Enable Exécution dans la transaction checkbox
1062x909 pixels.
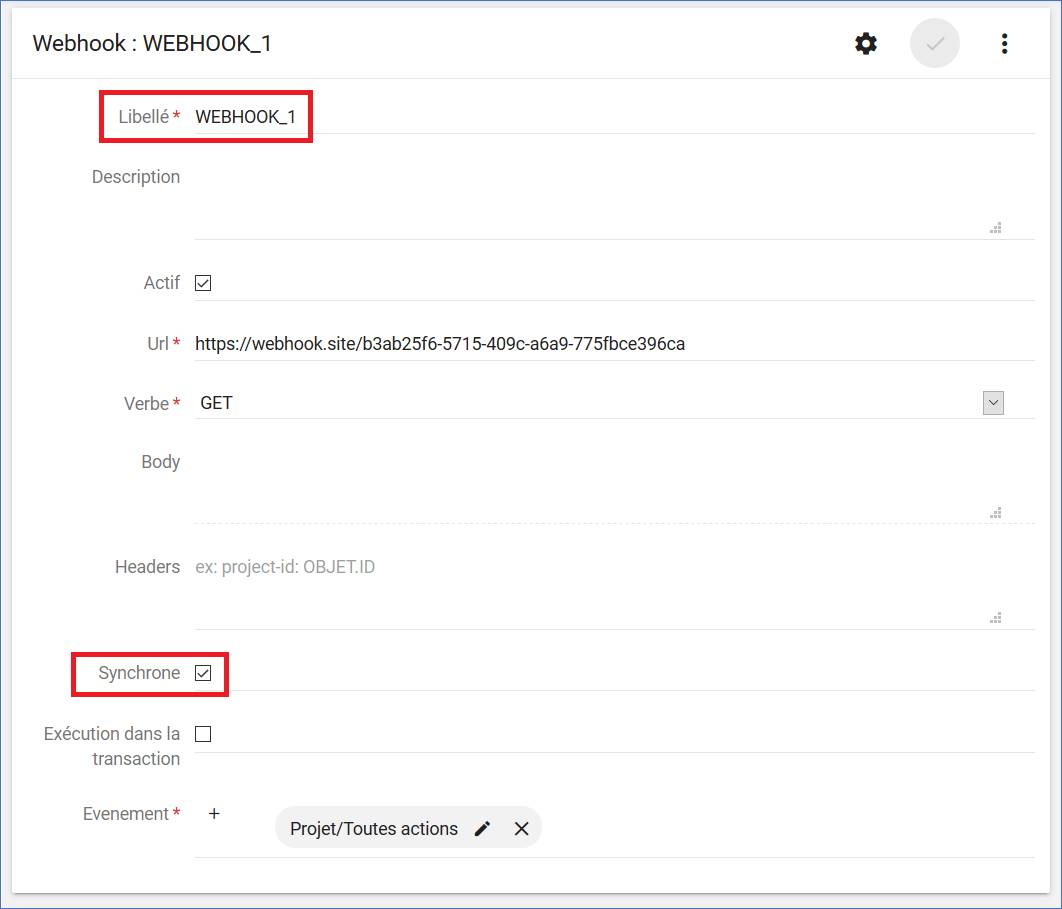203,734
